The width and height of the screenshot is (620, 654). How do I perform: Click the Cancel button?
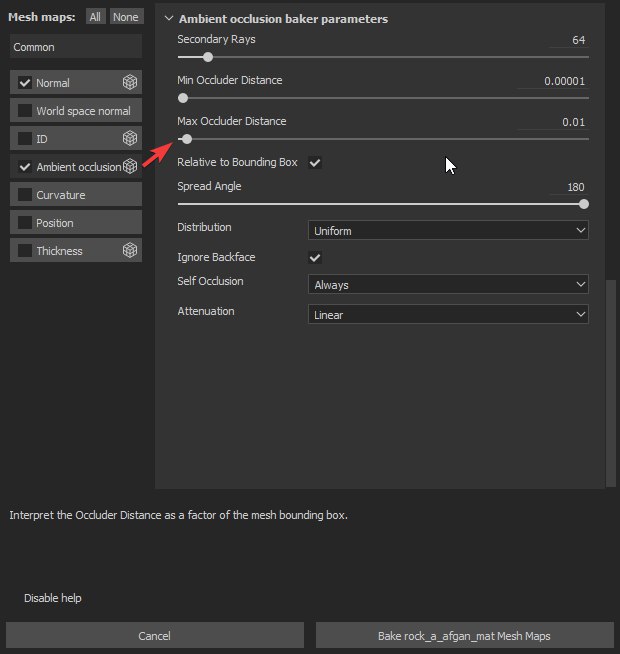[x=154, y=635]
